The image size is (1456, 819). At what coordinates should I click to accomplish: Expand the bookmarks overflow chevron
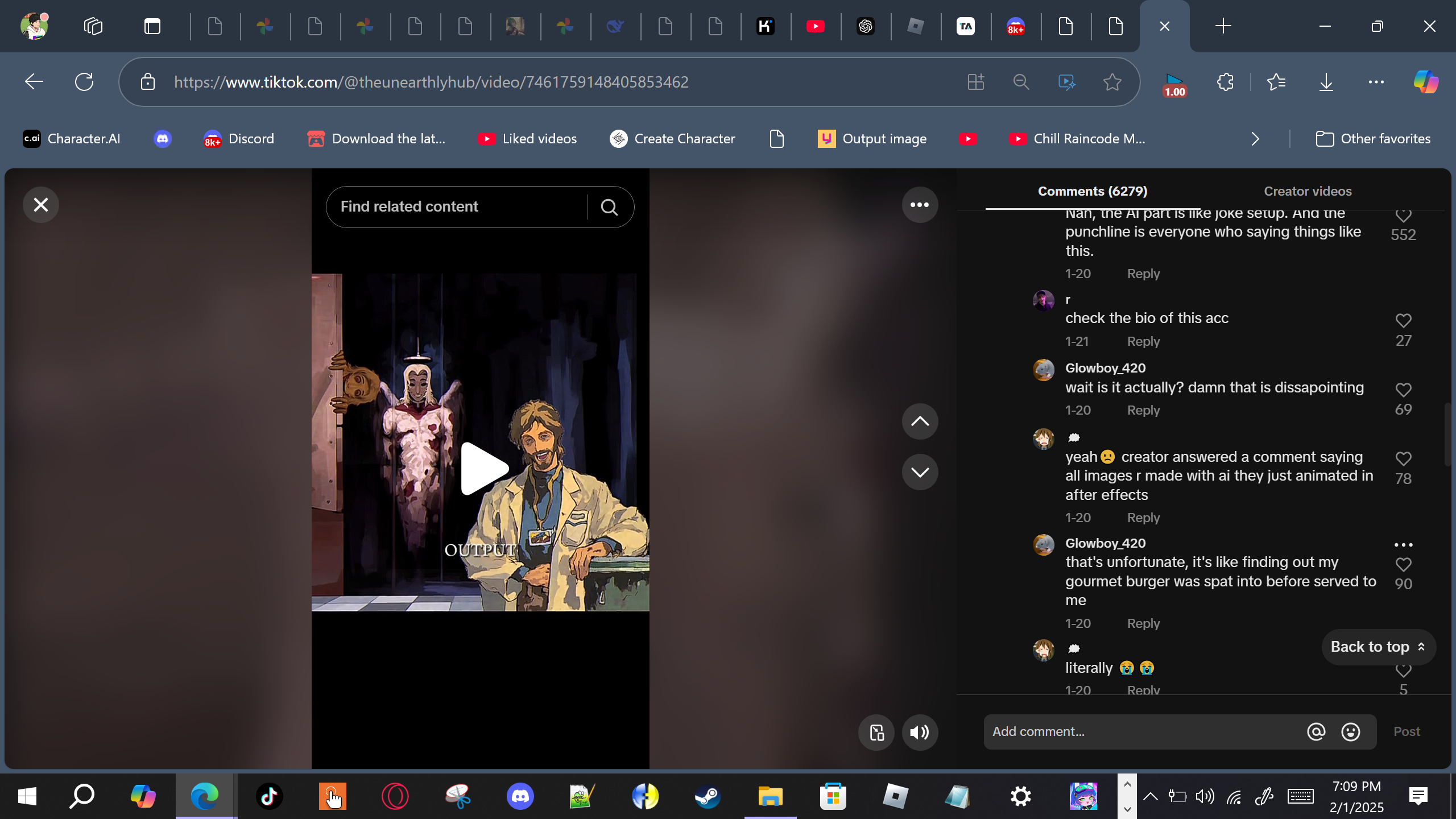click(x=1255, y=139)
